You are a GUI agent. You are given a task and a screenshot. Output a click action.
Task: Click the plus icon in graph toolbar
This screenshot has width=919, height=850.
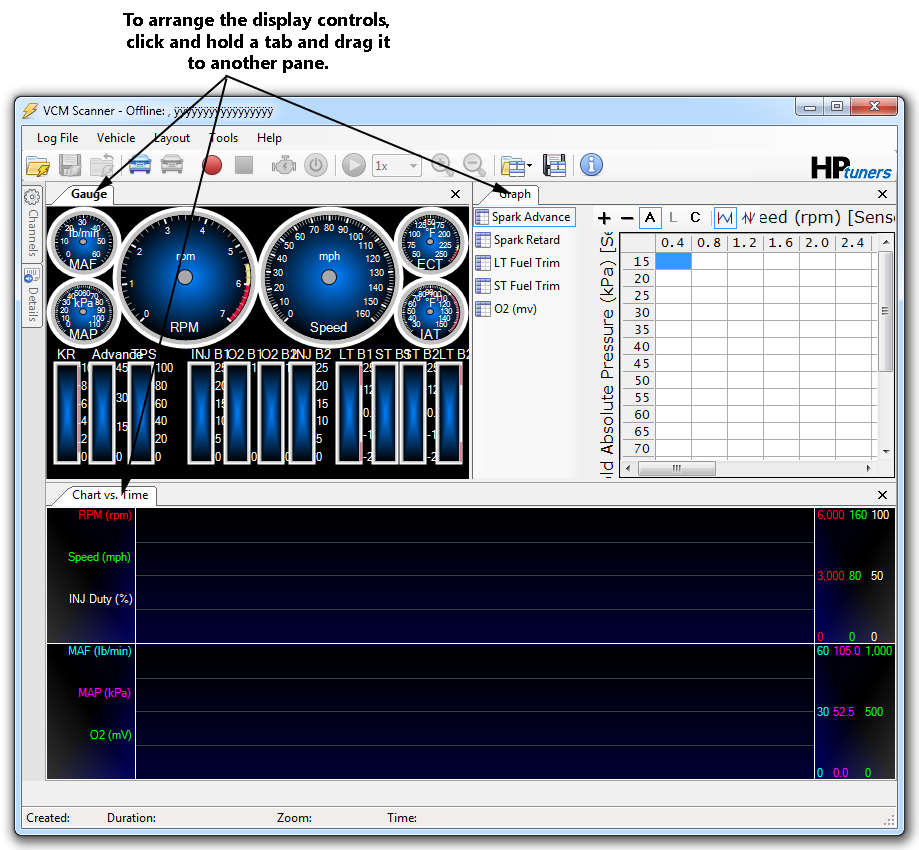pos(604,218)
